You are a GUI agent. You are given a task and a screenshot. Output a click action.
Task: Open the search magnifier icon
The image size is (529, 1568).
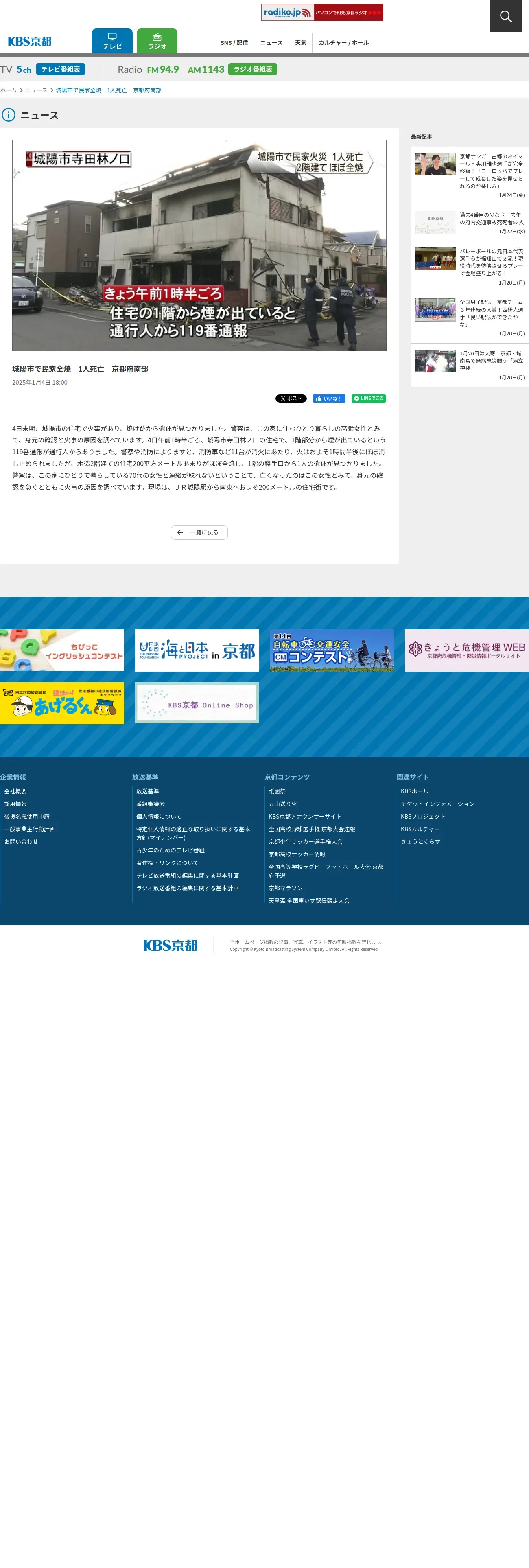505,16
